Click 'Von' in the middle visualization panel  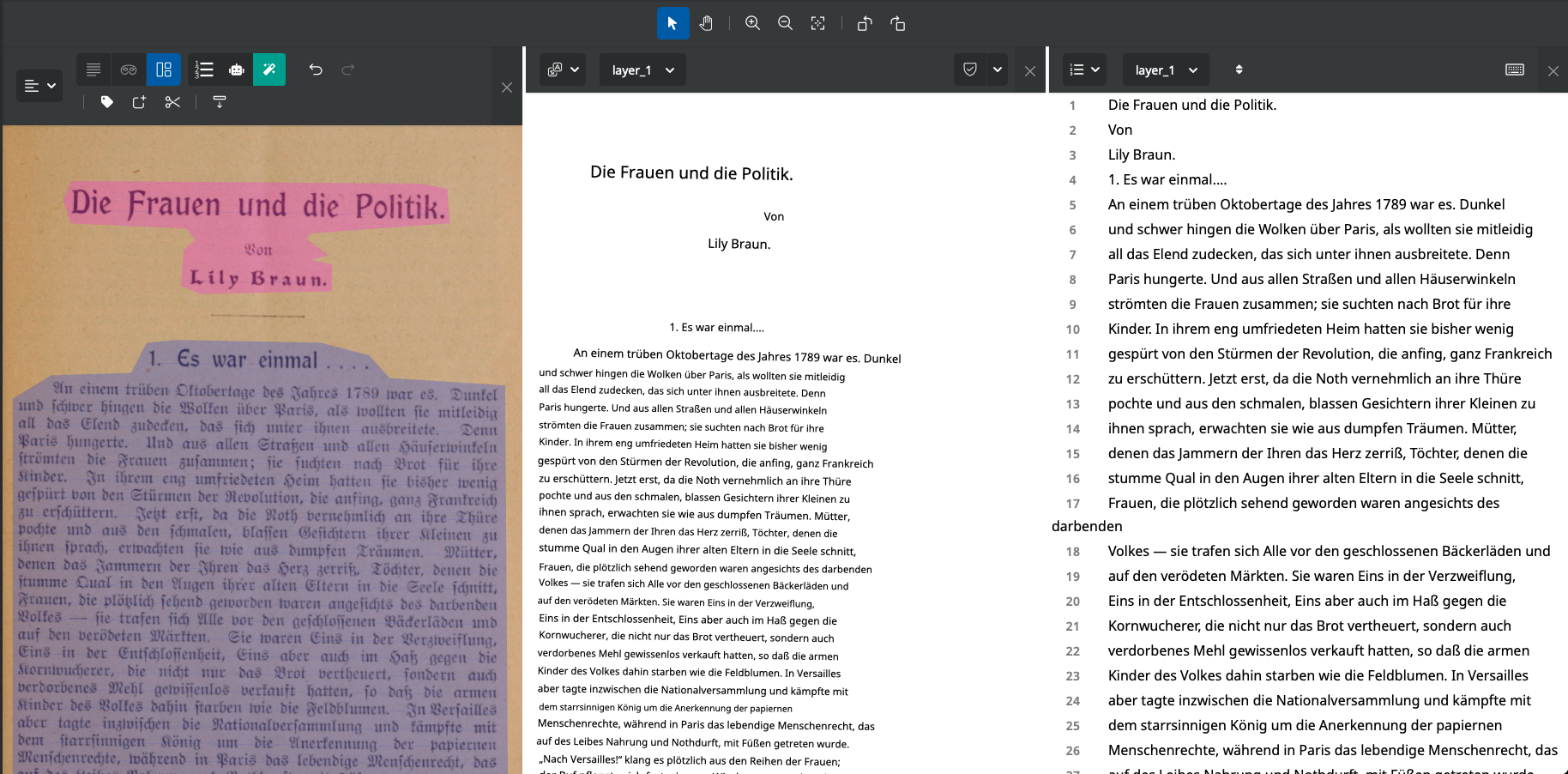coord(774,216)
